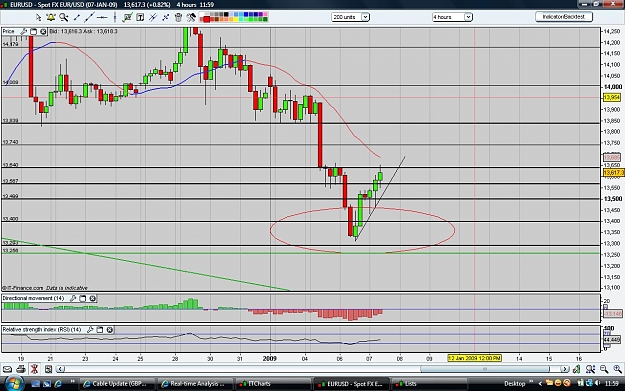Select the blue arrows object tool
The height and width of the screenshot is (391, 625).
point(165,17)
